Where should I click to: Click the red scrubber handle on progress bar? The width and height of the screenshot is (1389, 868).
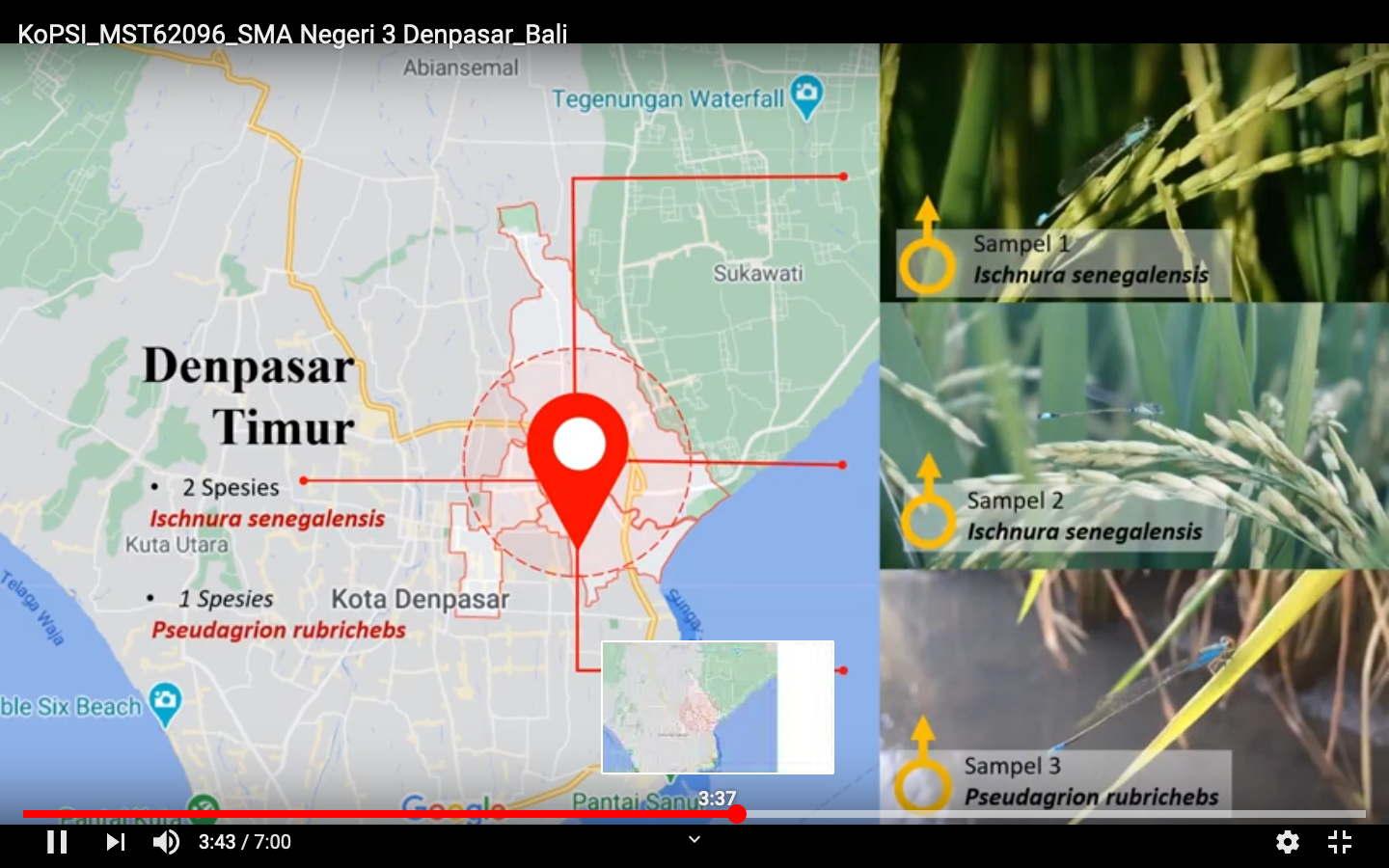(x=737, y=814)
